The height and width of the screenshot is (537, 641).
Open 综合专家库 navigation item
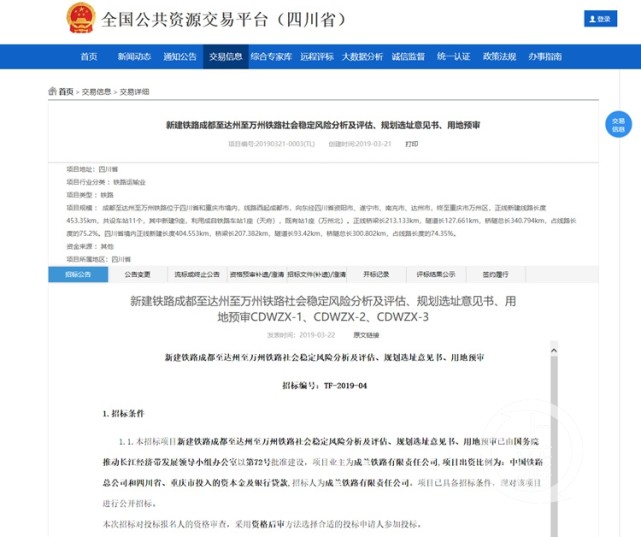(x=271, y=56)
